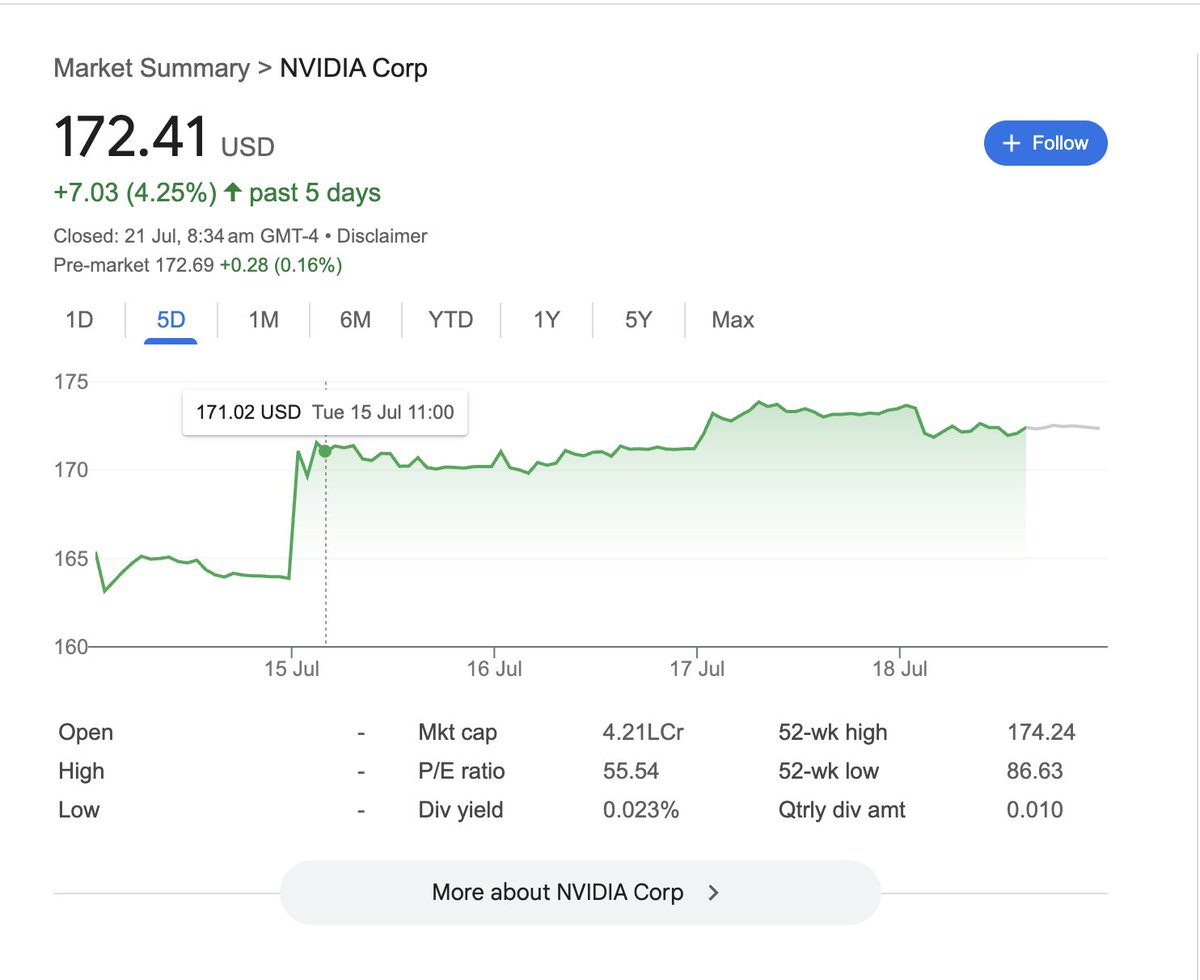Click the Low label in stats table
This screenshot has height=980, width=1200.
click(79, 811)
